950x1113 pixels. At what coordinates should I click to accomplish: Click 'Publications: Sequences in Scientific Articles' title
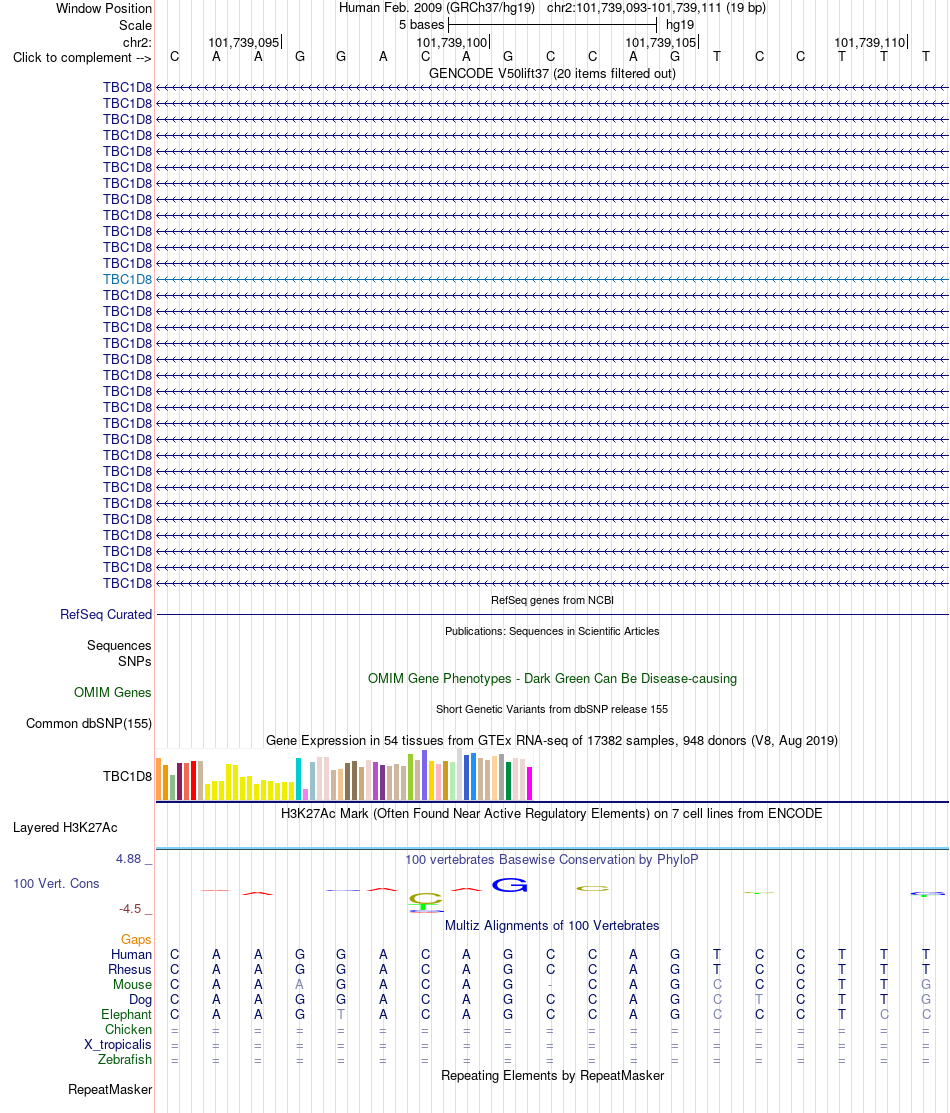(552, 631)
